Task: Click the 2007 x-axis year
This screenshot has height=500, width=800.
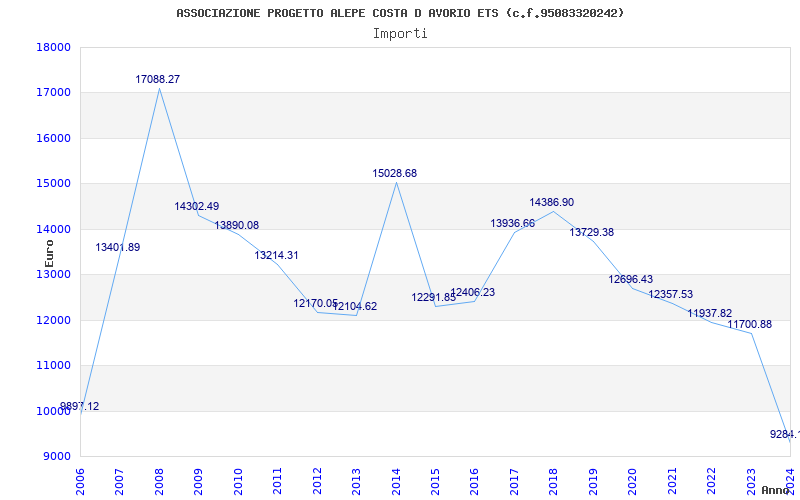Action: click(x=119, y=482)
